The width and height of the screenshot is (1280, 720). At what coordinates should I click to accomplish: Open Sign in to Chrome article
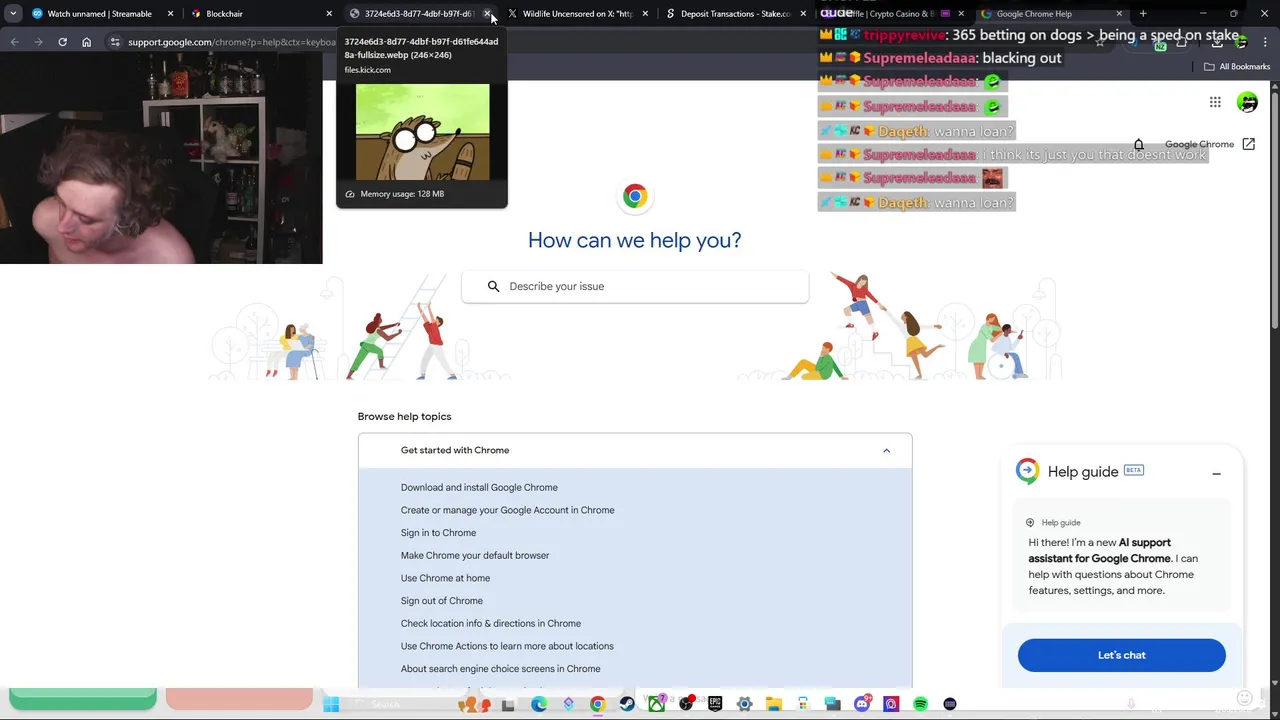(438, 533)
